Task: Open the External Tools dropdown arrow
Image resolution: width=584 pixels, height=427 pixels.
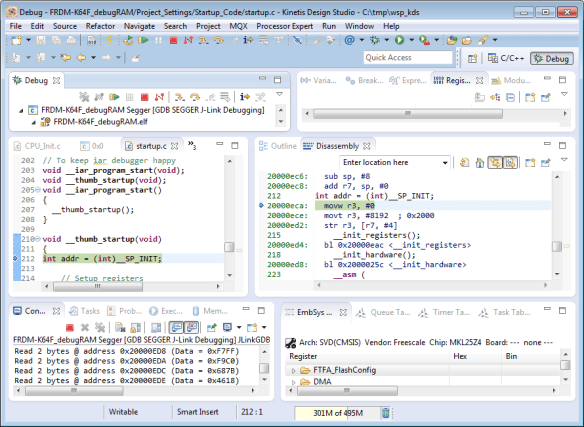Action: 437,40
